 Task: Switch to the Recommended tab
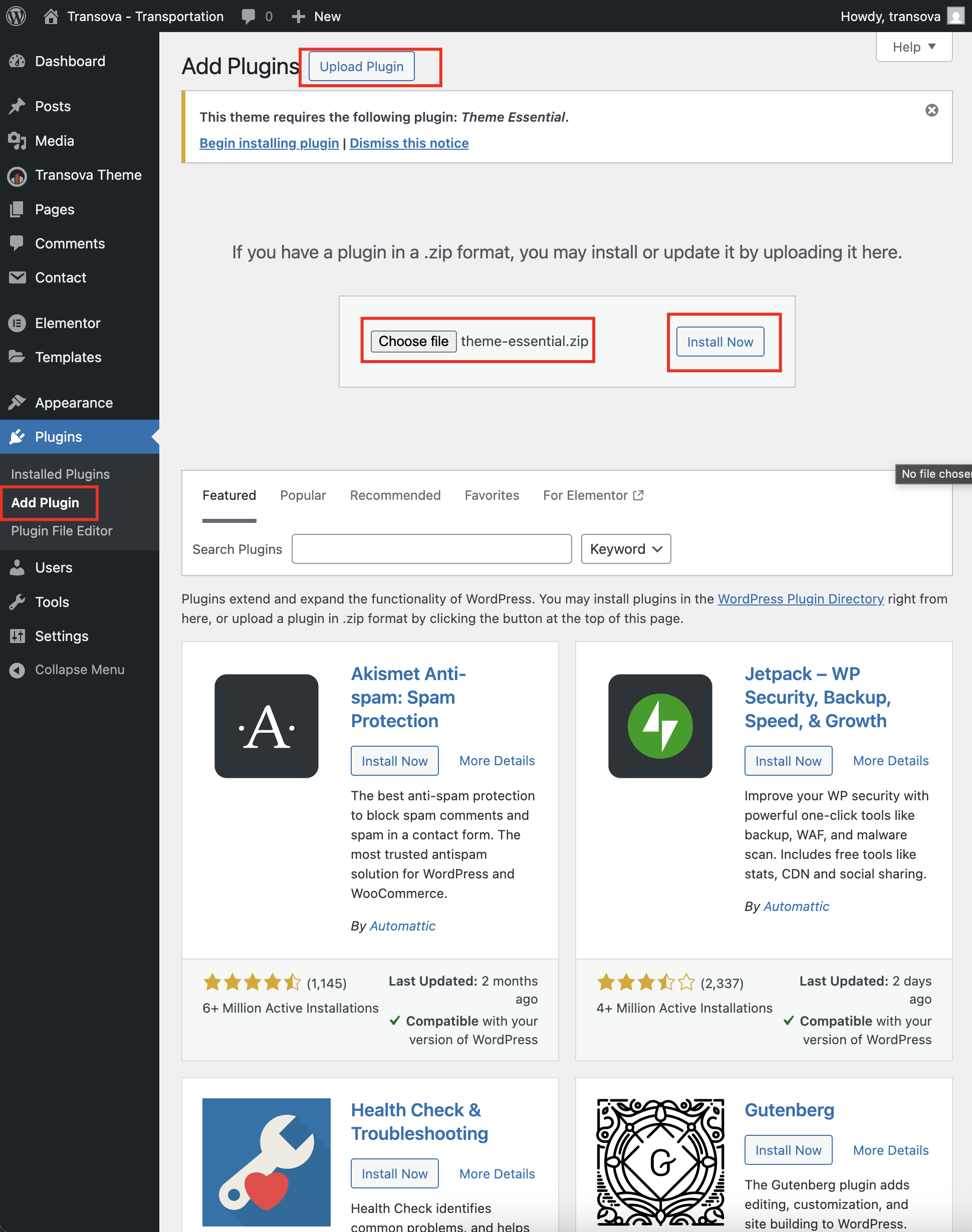tap(395, 495)
